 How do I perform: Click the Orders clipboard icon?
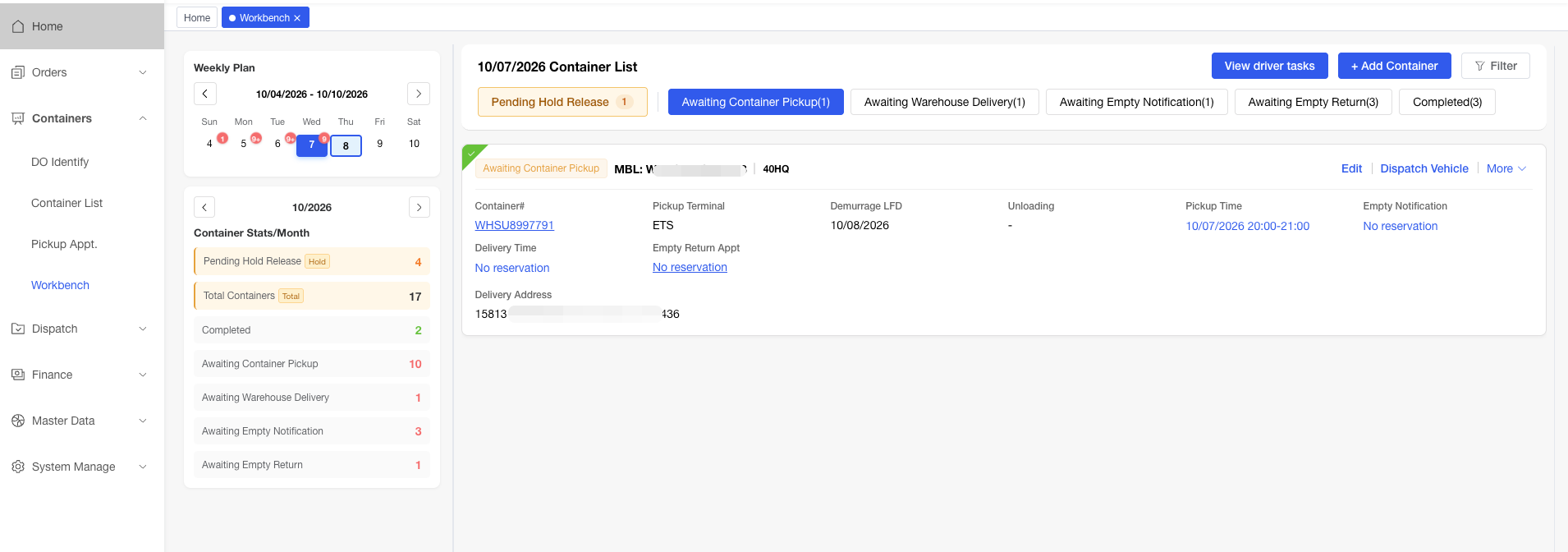tap(18, 72)
